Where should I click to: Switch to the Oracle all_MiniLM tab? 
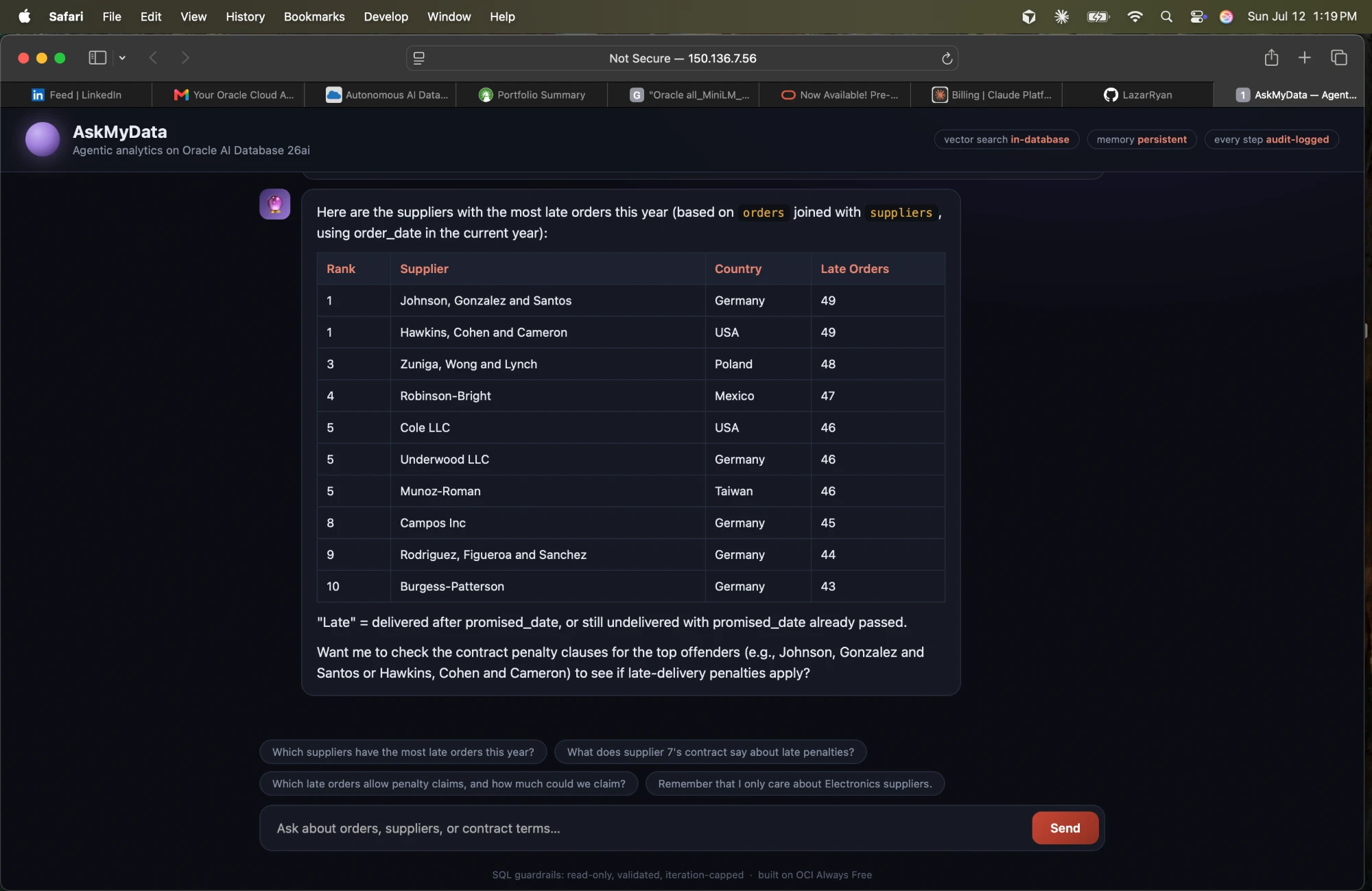(689, 95)
